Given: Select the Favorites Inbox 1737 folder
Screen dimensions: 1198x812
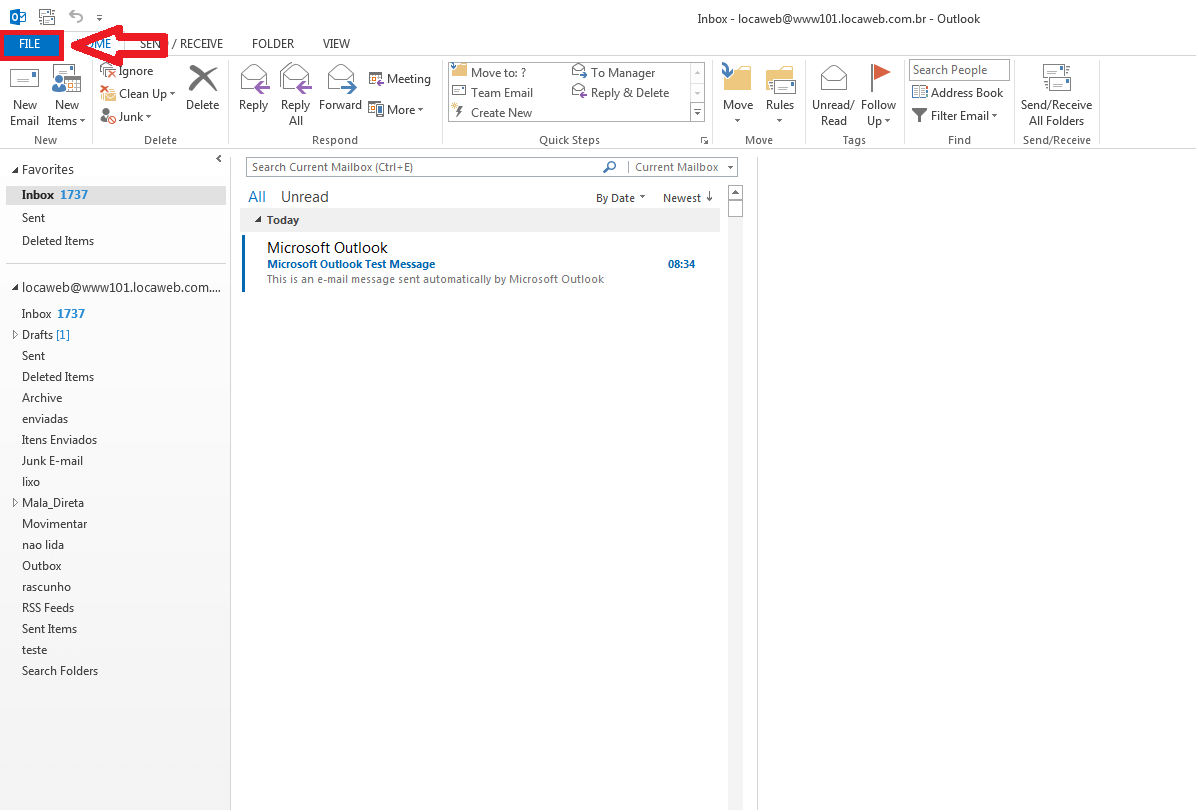Looking at the screenshot, I should tap(116, 195).
